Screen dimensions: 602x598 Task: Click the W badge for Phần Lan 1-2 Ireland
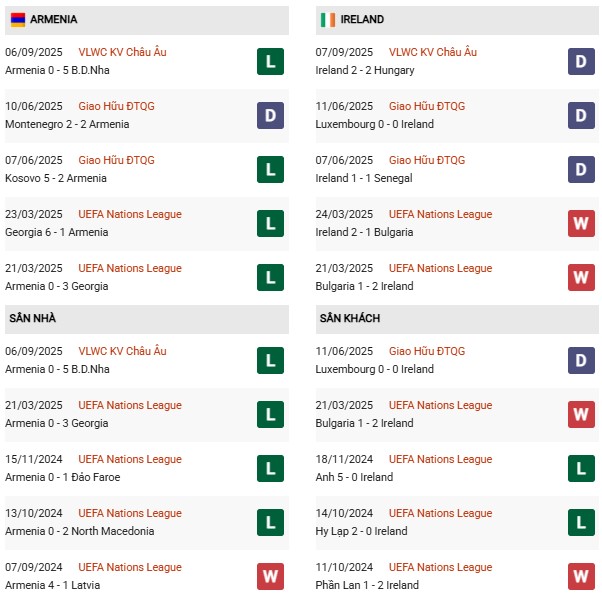point(581,577)
